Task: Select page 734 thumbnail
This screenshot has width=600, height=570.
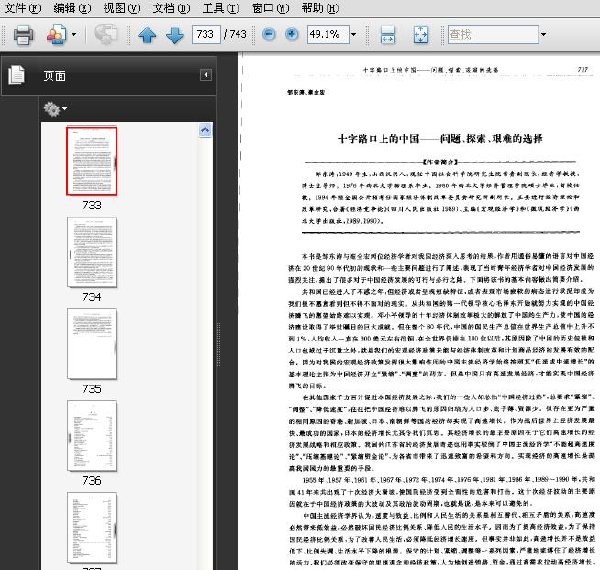Action: (x=92, y=252)
